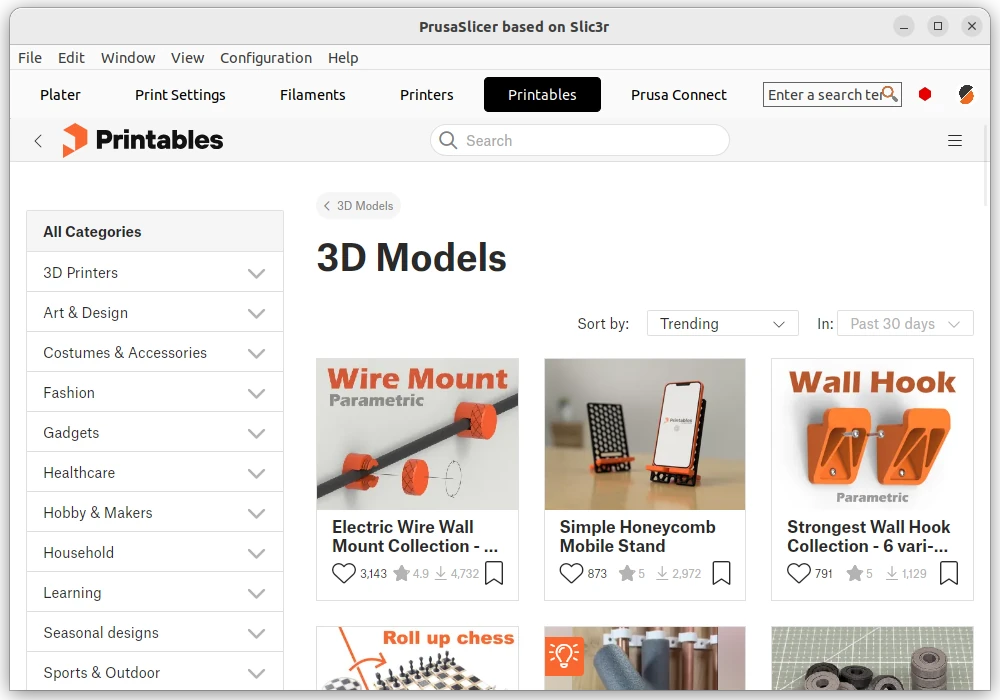Open the Edit menu
The height and width of the screenshot is (700, 1000).
click(x=71, y=58)
